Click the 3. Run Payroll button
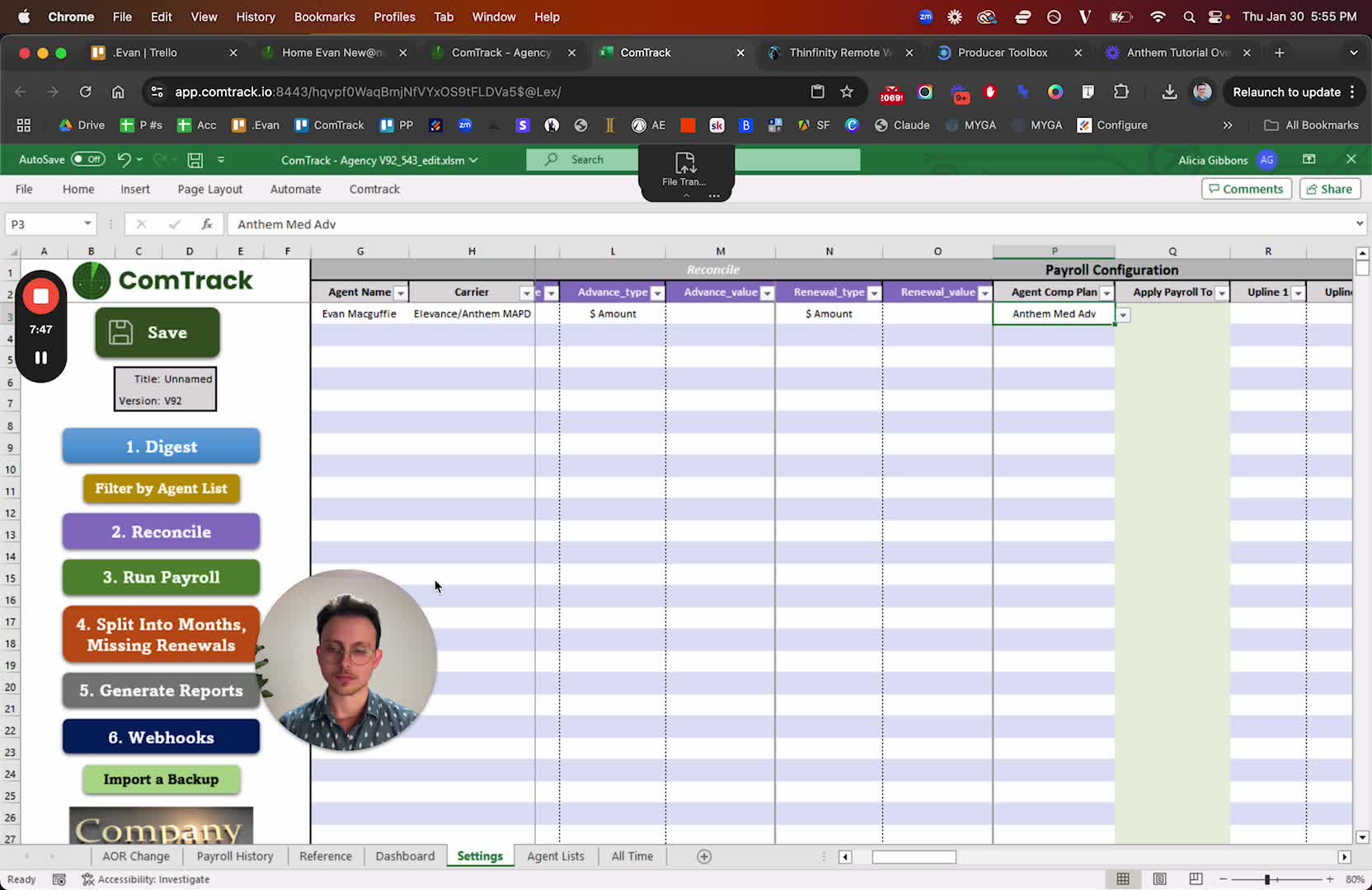 (x=162, y=577)
